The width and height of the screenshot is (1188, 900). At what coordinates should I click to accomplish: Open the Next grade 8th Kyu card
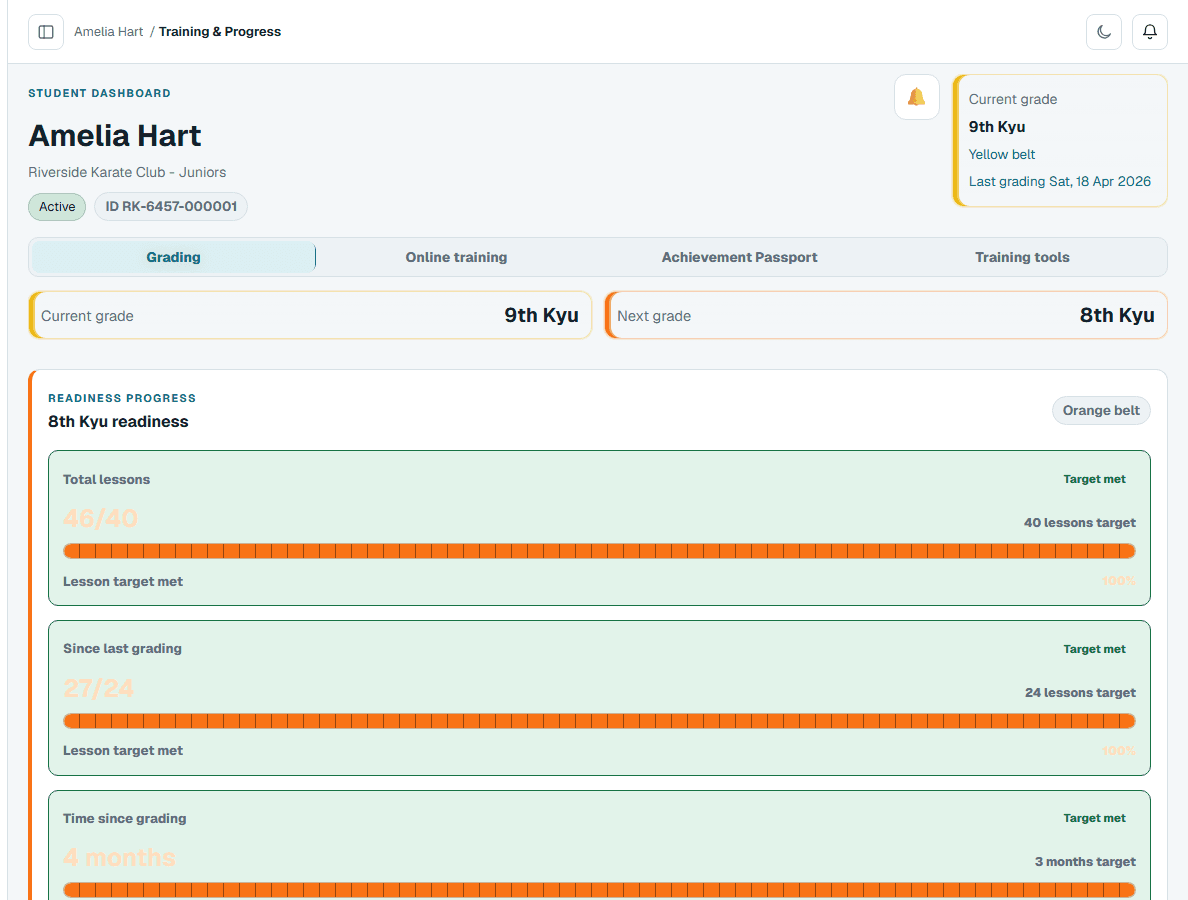point(886,315)
